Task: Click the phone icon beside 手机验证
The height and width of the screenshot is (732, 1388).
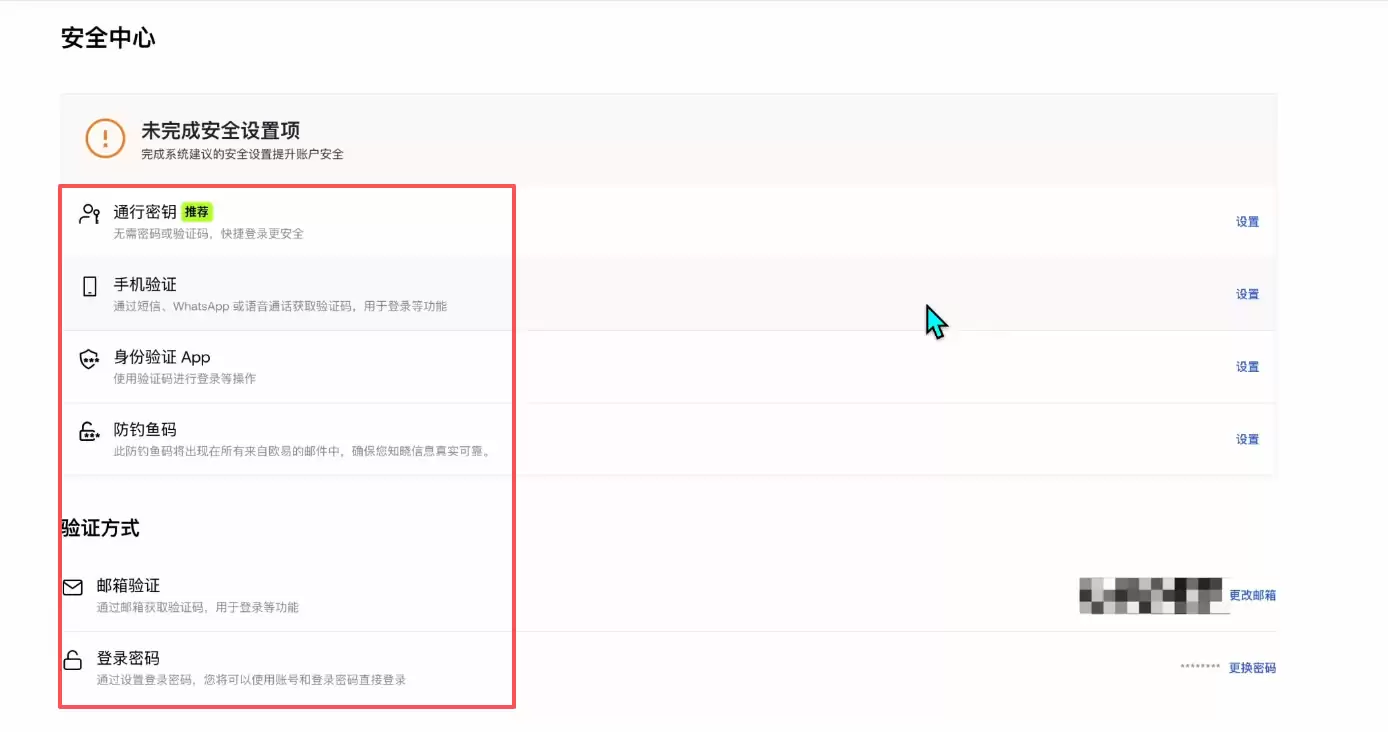Action: pyautogui.click(x=88, y=284)
